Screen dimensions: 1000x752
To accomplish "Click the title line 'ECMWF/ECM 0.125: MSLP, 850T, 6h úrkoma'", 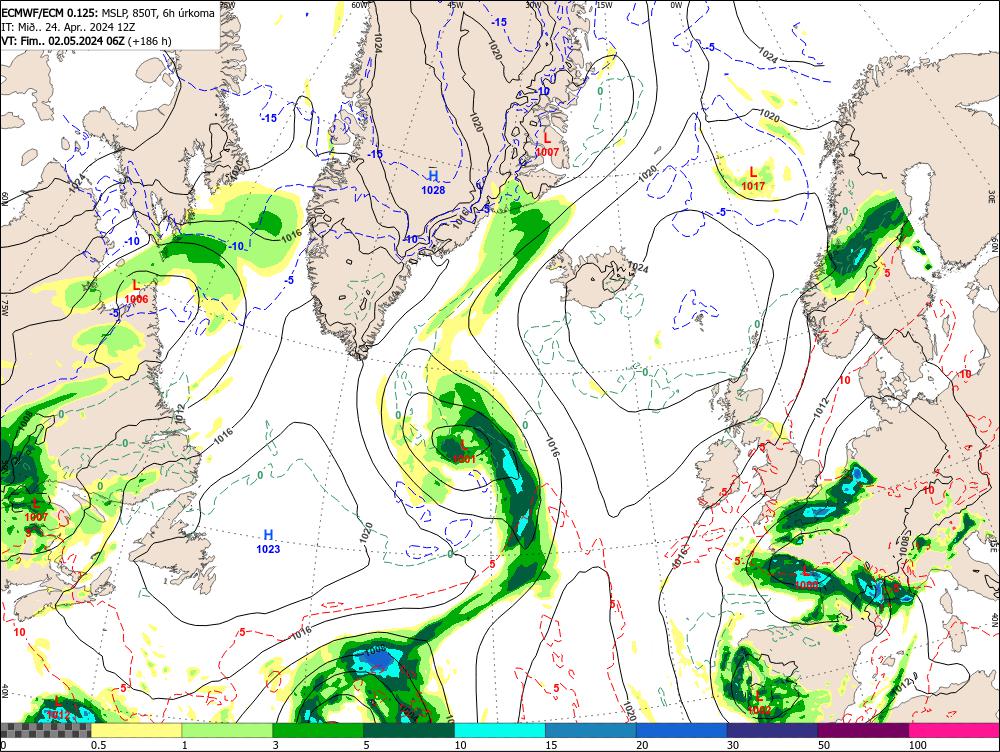I will (x=108, y=13).
